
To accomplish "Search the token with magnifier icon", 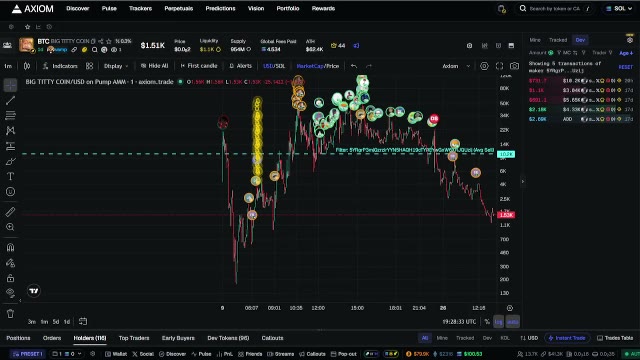I will [x=94, y=50].
